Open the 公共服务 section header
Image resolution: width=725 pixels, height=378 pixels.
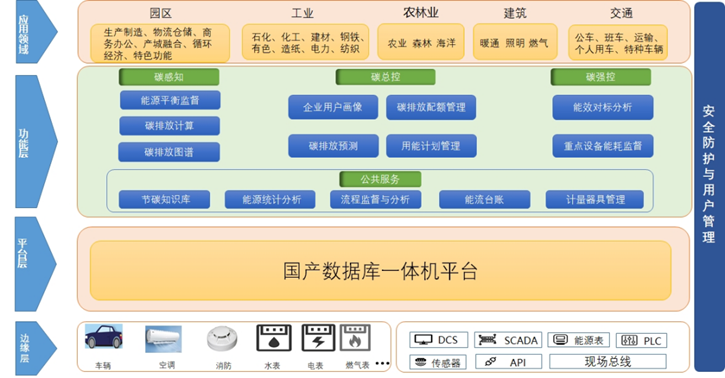pyautogui.click(x=380, y=179)
